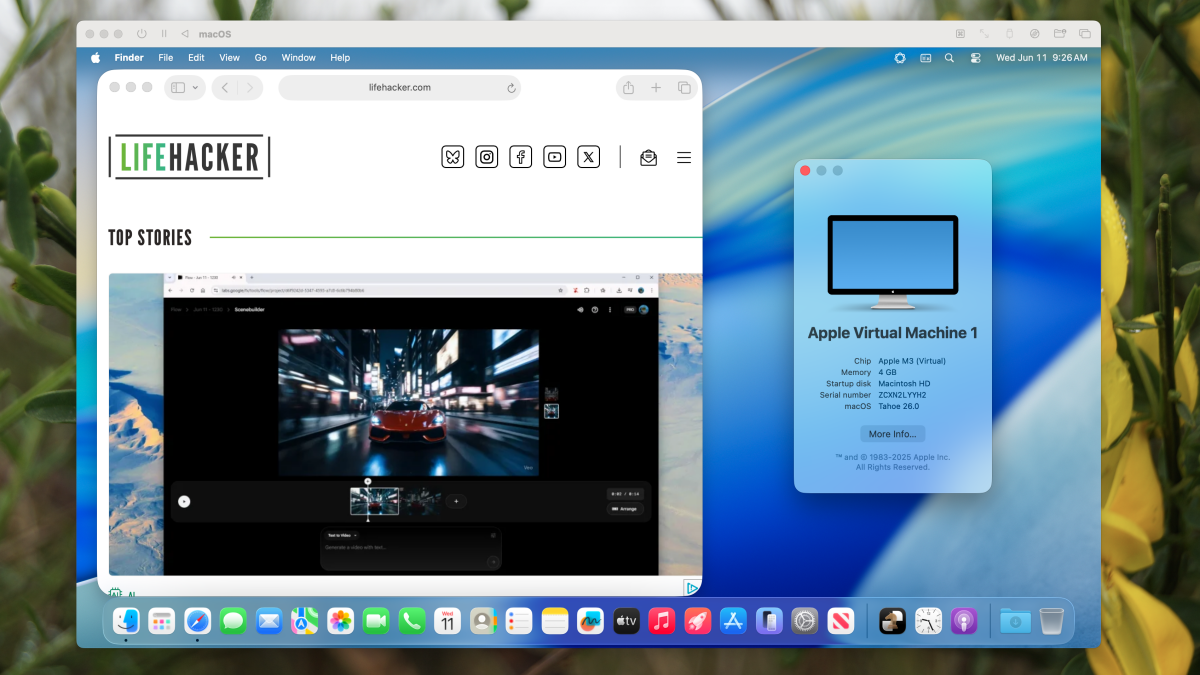The height and width of the screenshot is (675, 1200).
Task: Open the top story thumbnail image
Action: (405, 424)
